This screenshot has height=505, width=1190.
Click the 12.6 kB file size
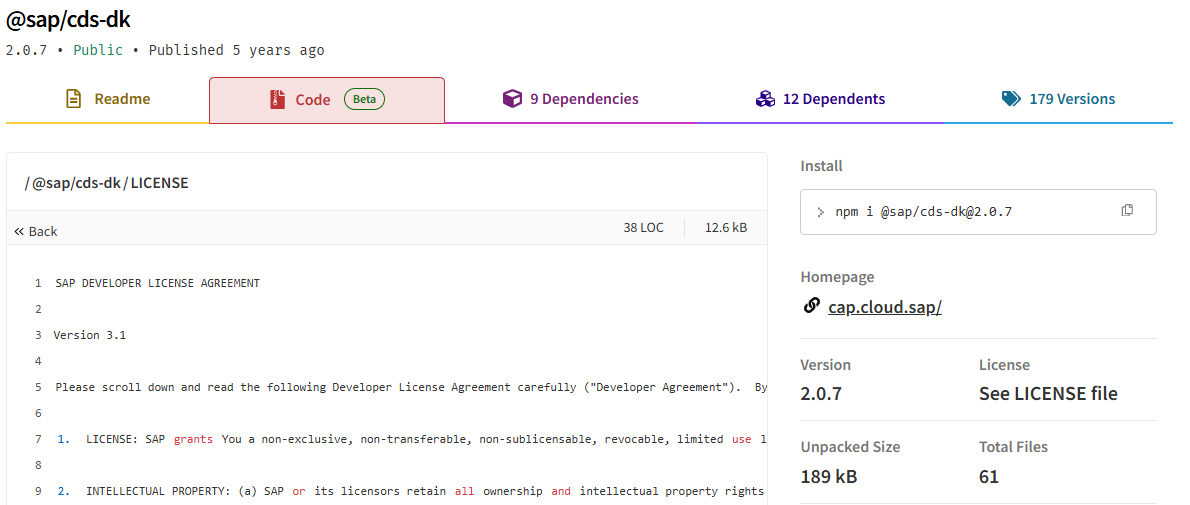point(726,228)
